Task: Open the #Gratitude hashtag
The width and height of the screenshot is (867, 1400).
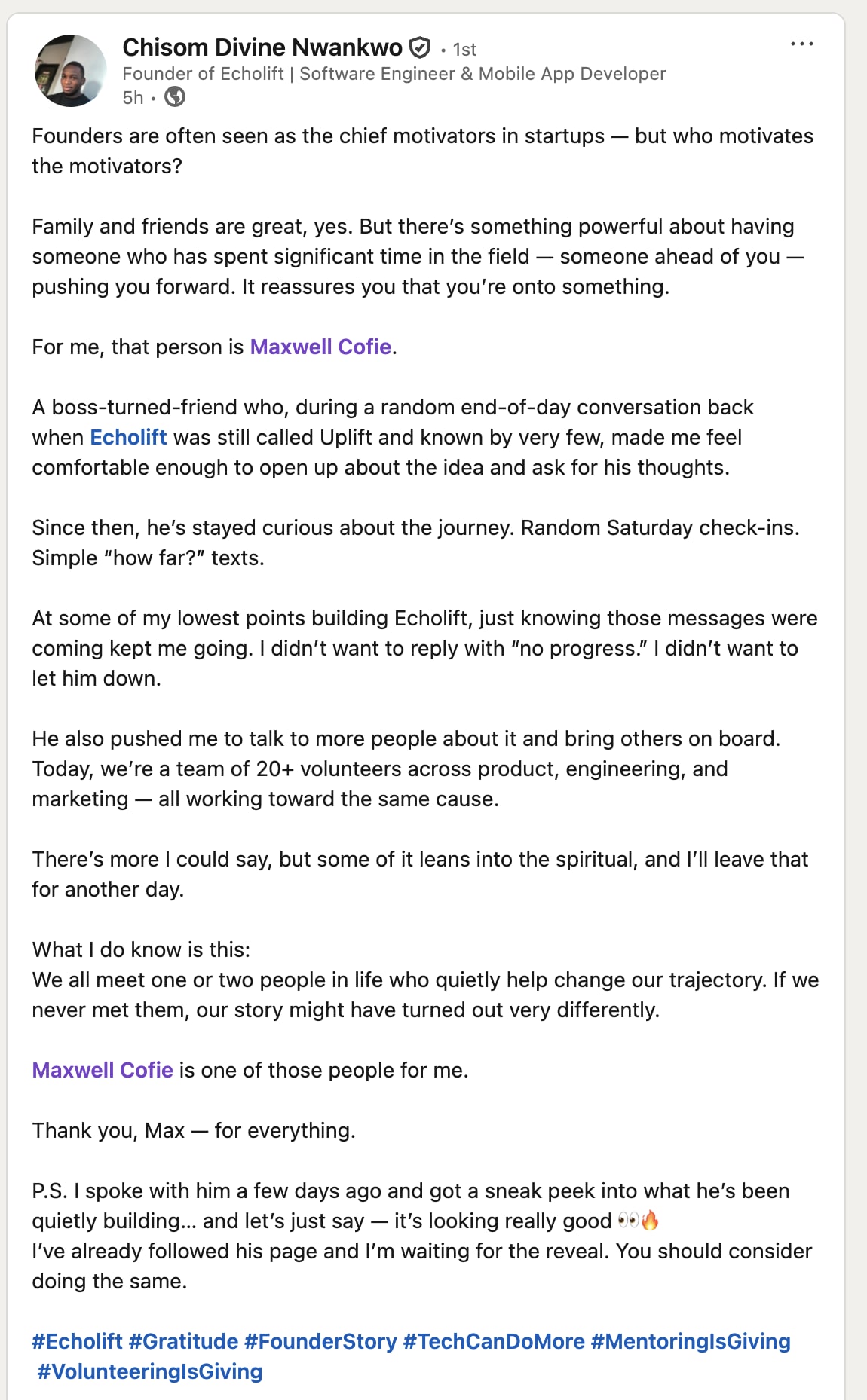Action: click(183, 1341)
